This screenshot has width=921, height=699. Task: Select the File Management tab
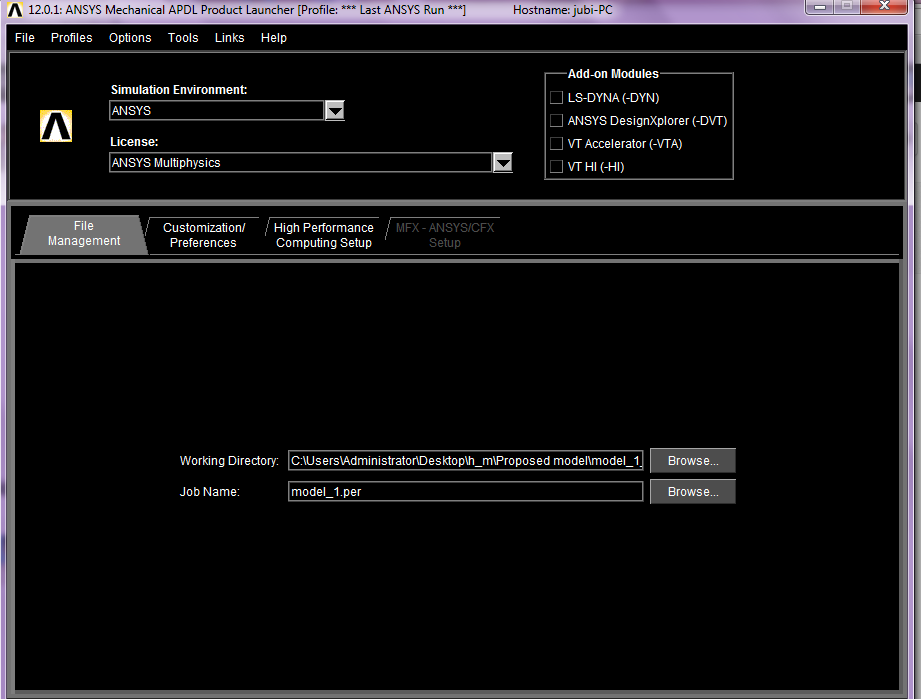pyautogui.click(x=84, y=234)
